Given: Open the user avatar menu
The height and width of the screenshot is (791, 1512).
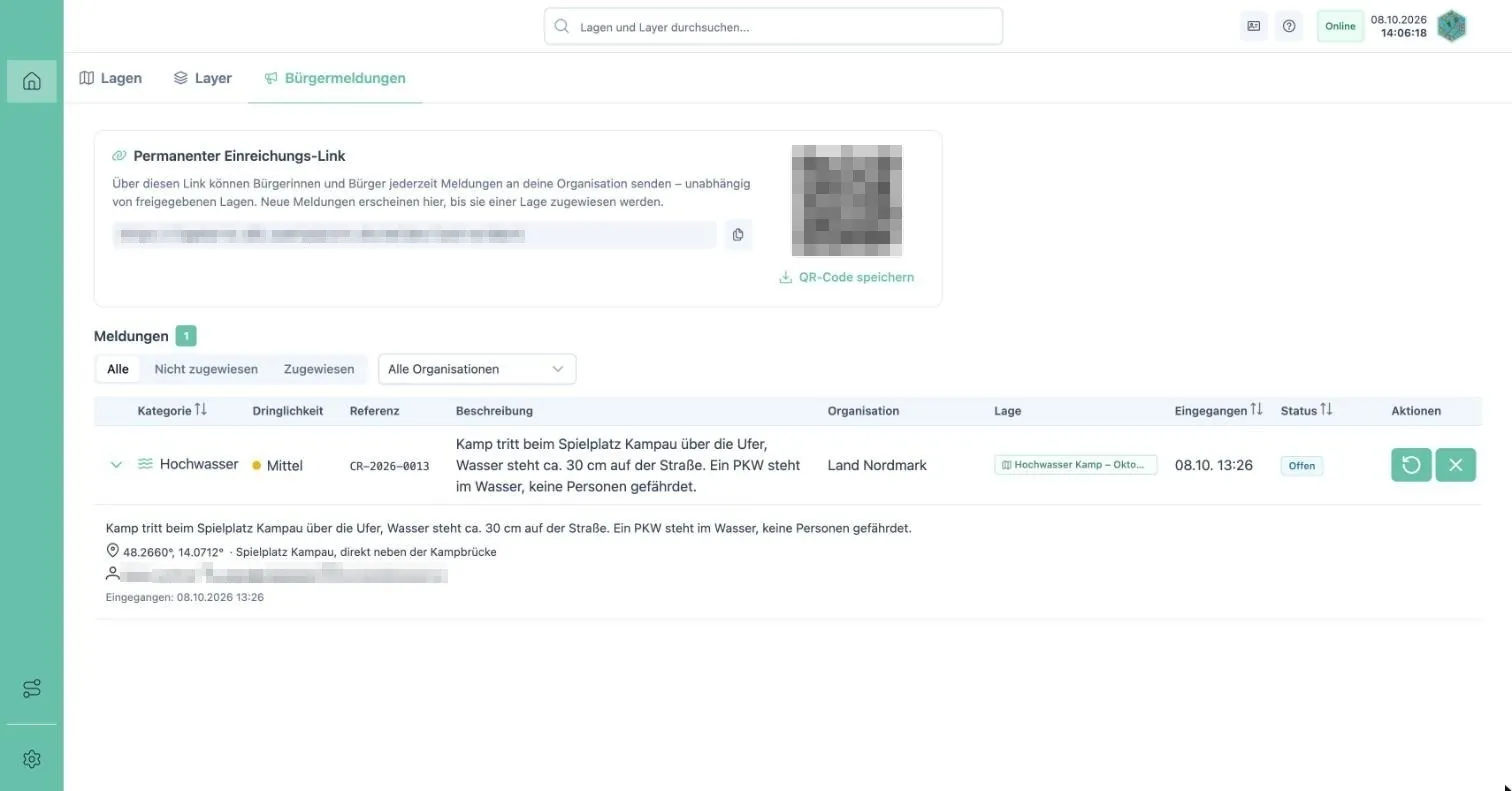Looking at the screenshot, I should tap(1451, 26).
